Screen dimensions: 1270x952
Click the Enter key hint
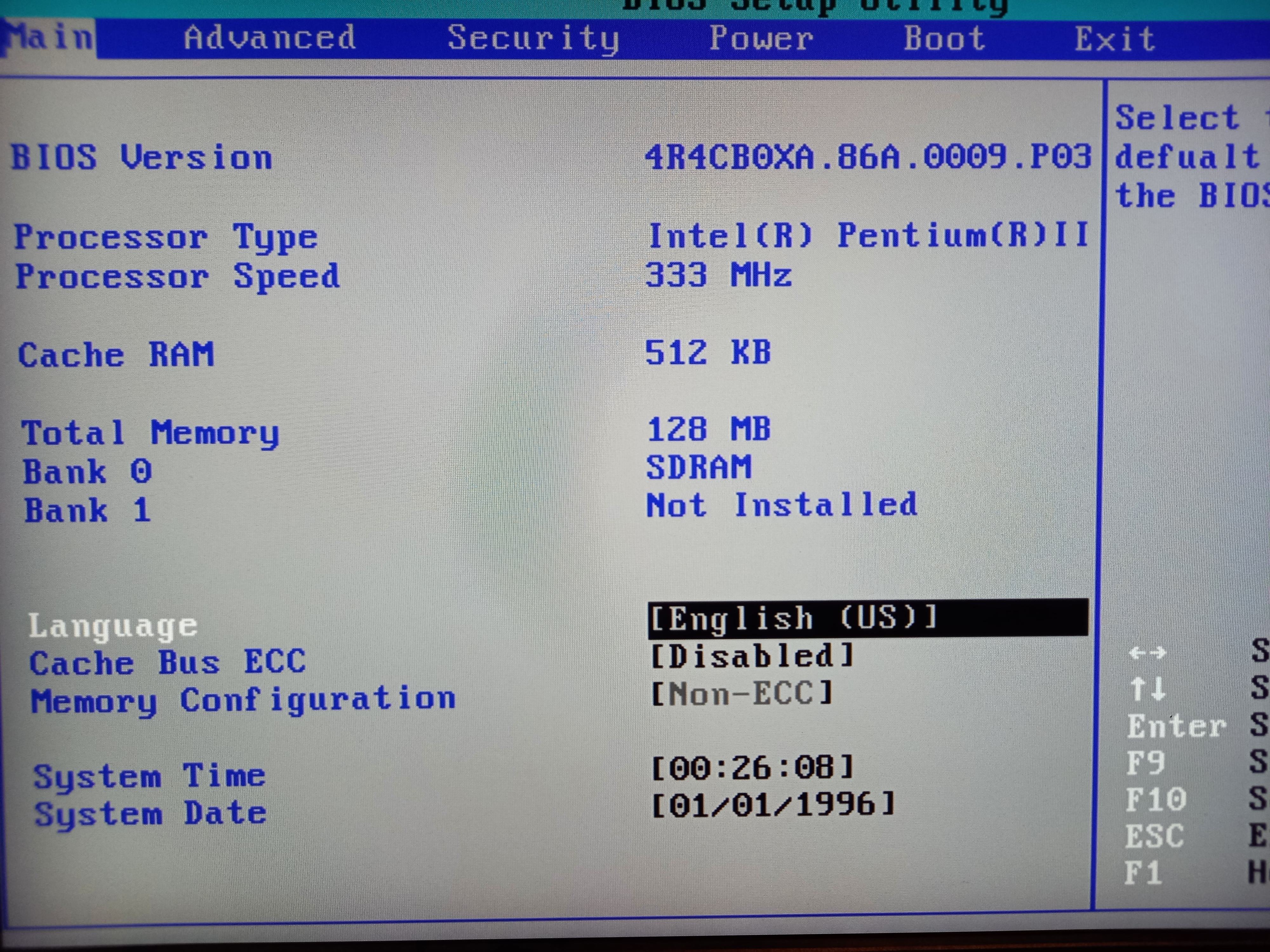click(x=1176, y=726)
